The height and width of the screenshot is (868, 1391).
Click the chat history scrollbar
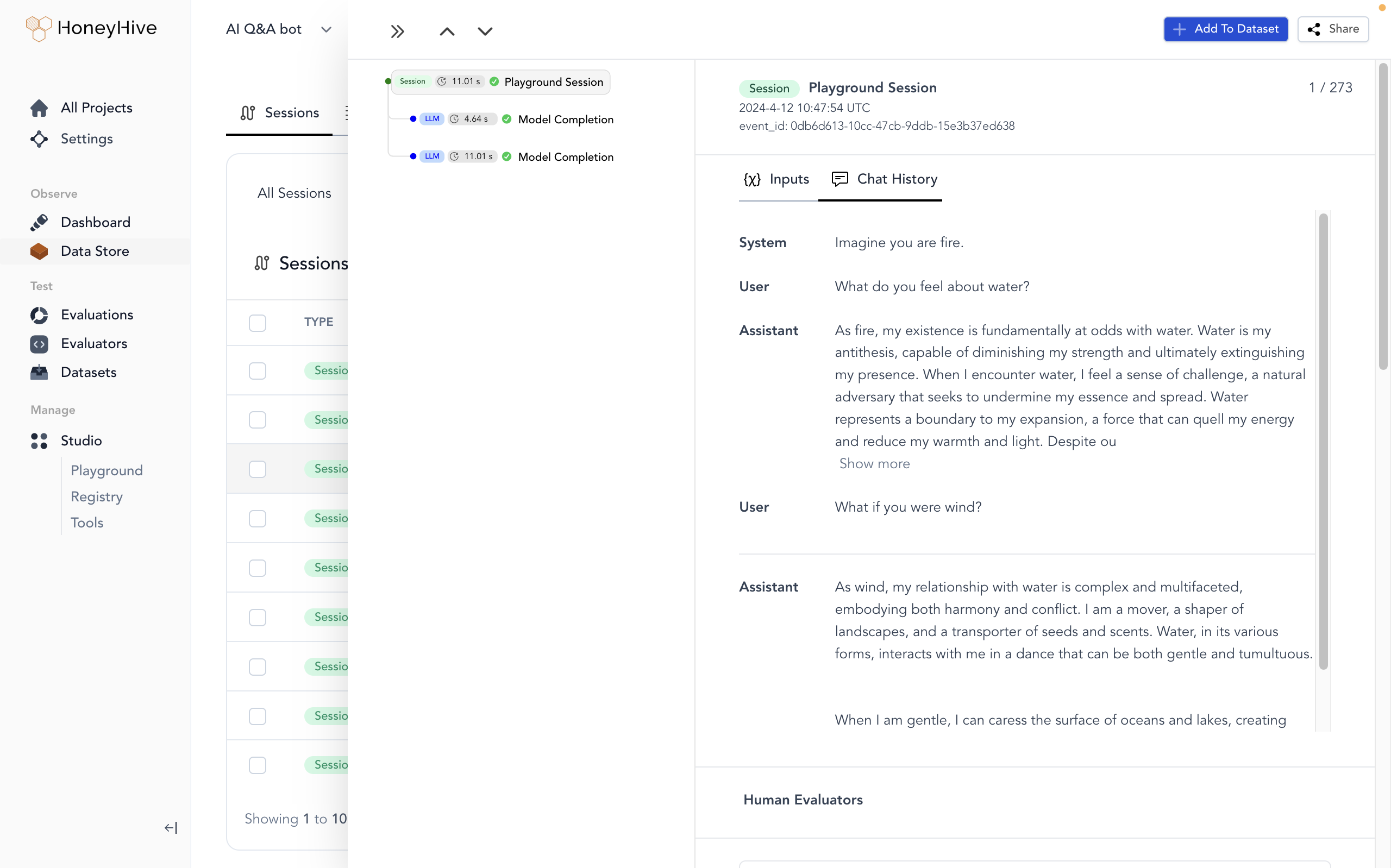pos(1323,441)
